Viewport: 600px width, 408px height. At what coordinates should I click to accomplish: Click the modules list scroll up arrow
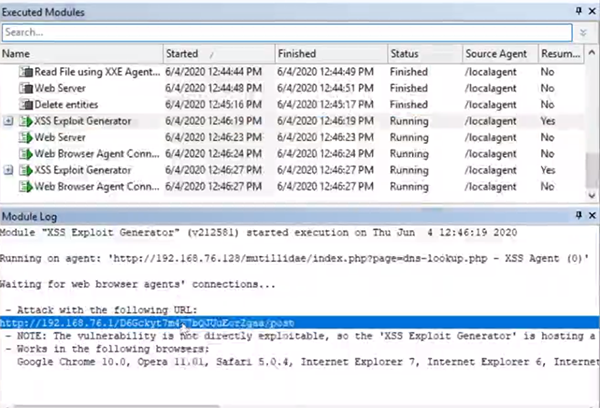click(592, 52)
